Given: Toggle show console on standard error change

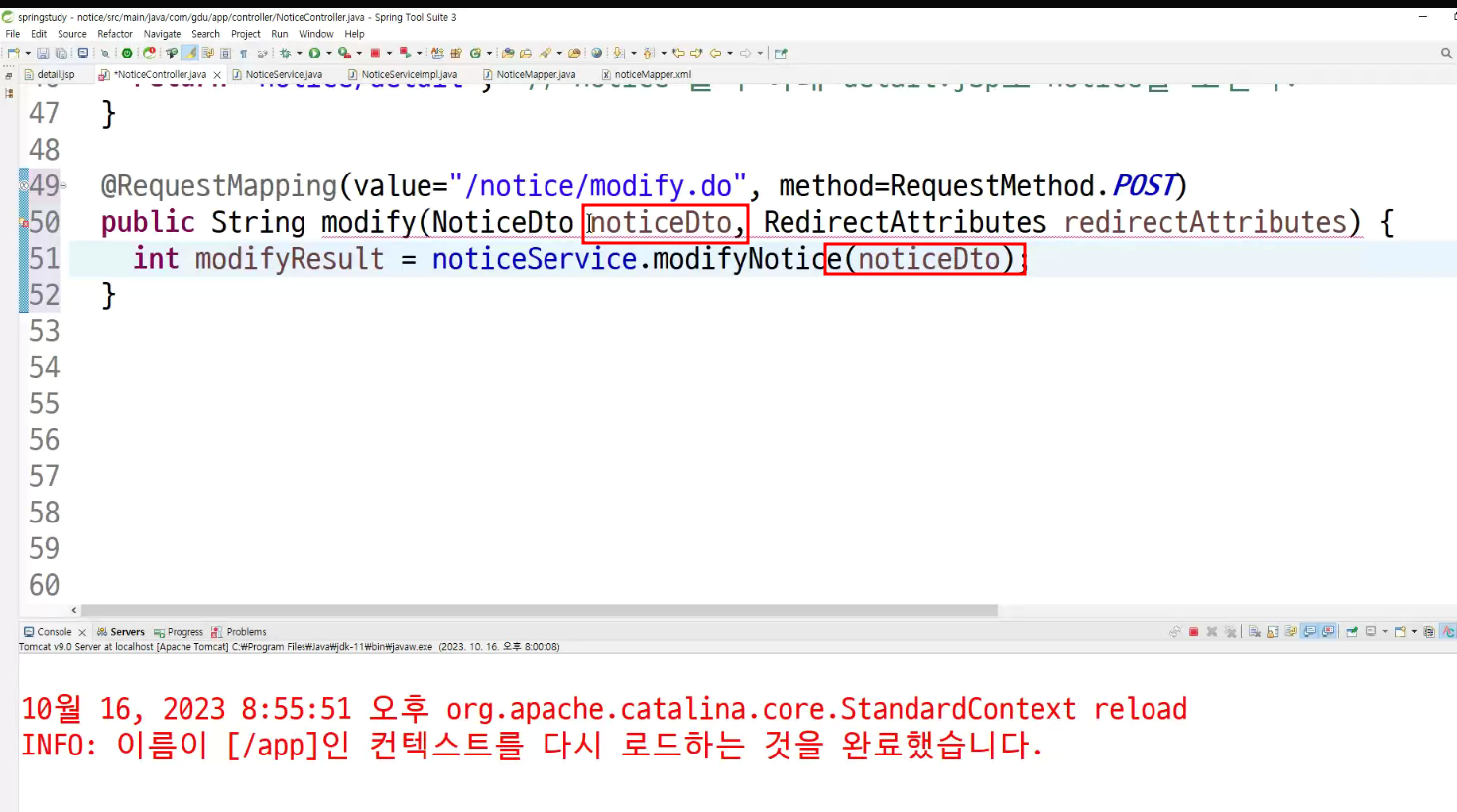Looking at the screenshot, I should [1328, 632].
